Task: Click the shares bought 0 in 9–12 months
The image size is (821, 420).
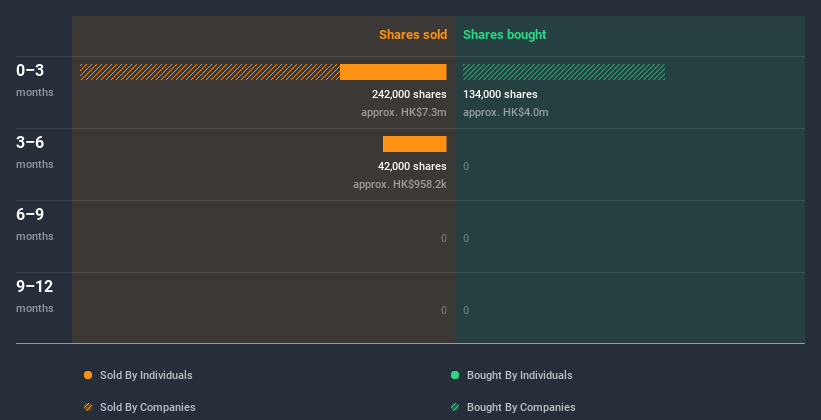Action: 466,310
